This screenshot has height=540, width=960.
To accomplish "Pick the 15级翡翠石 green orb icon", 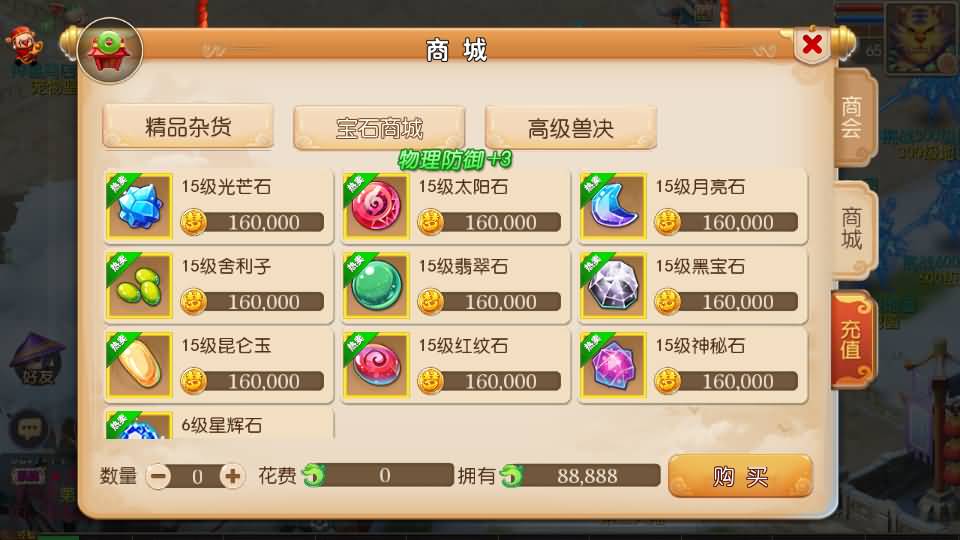I will (x=376, y=286).
